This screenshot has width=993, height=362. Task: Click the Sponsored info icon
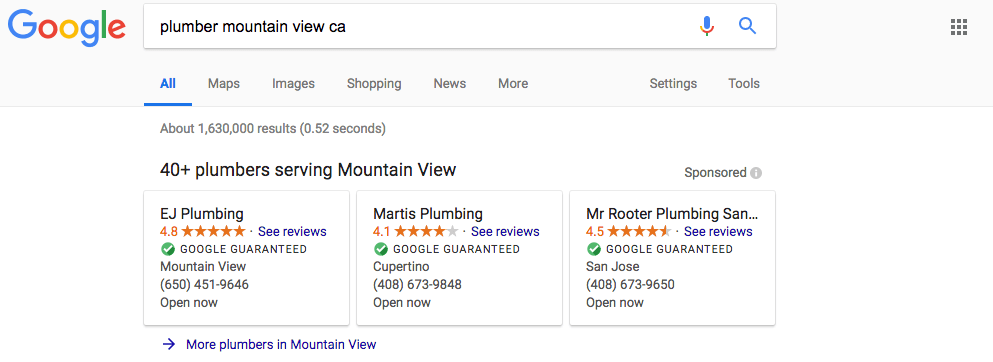pyautogui.click(x=756, y=173)
